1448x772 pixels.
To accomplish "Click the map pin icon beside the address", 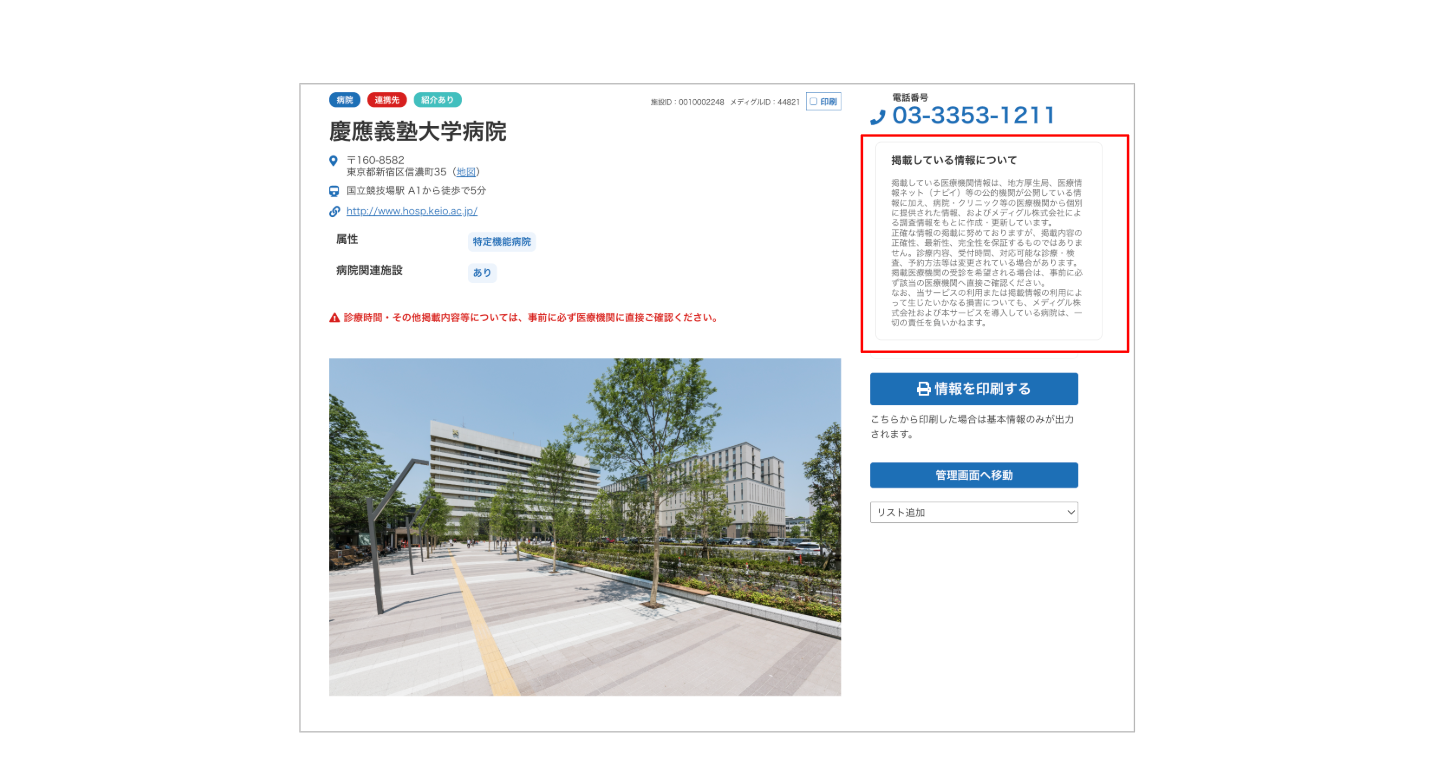I will (334, 160).
